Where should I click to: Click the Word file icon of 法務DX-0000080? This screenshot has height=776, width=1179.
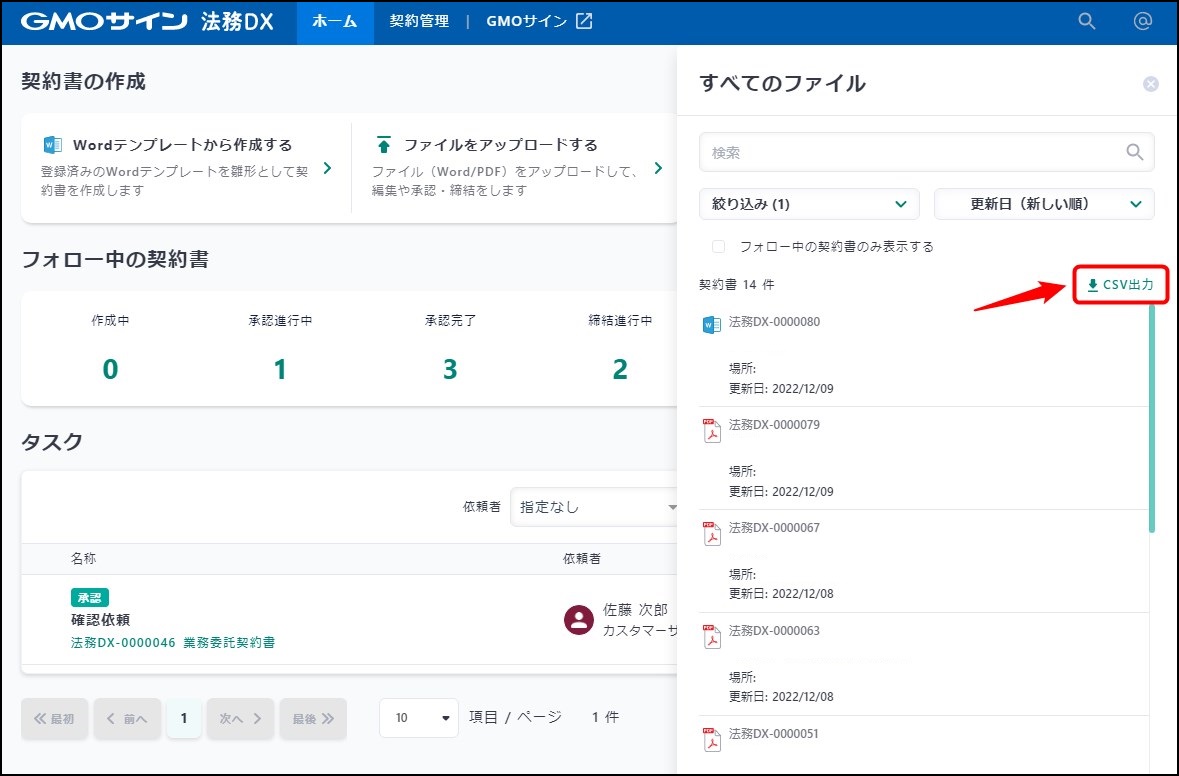pyautogui.click(x=711, y=325)
